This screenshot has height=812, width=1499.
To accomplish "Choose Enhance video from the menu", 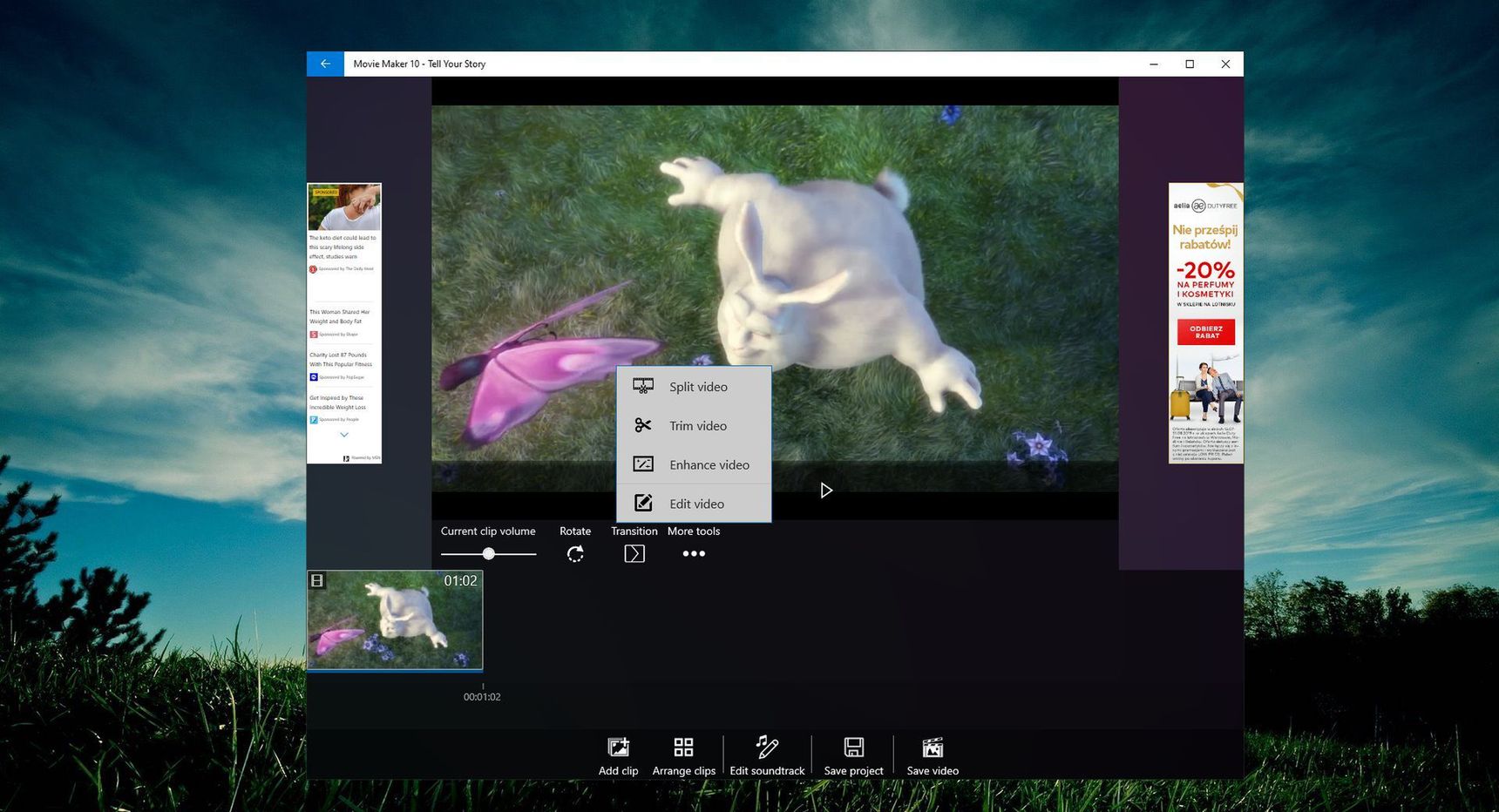I will (694, 464).
